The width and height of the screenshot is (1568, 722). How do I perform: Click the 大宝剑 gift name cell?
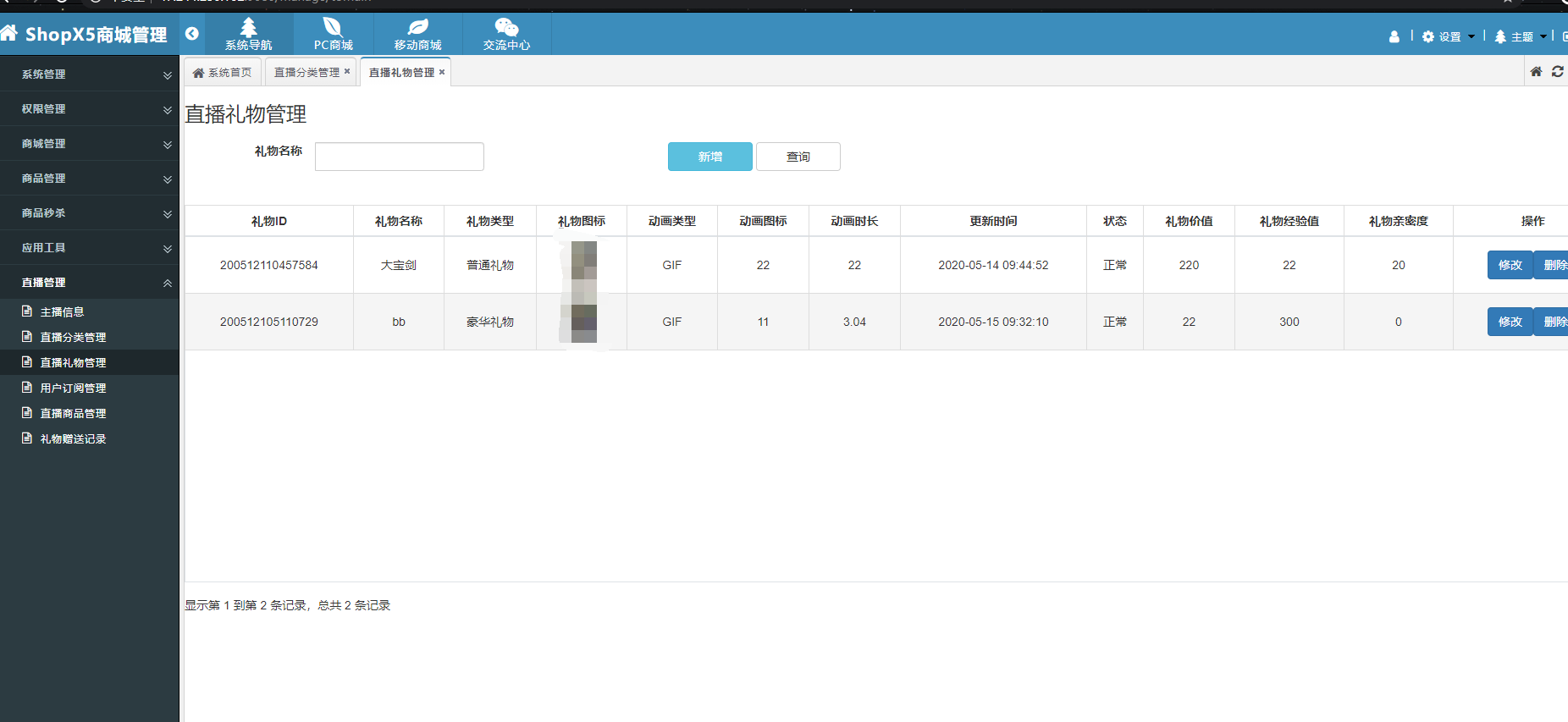click(x=399, y=265)
